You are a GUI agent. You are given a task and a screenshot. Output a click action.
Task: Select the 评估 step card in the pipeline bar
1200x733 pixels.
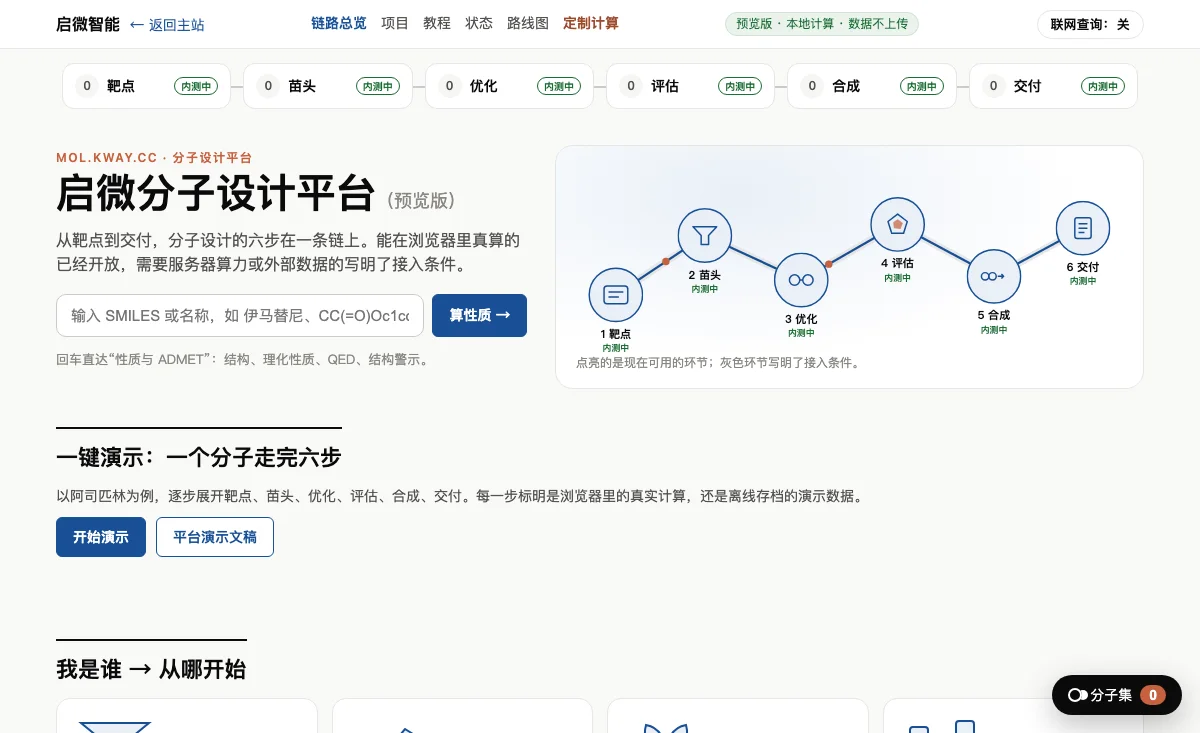690,86
